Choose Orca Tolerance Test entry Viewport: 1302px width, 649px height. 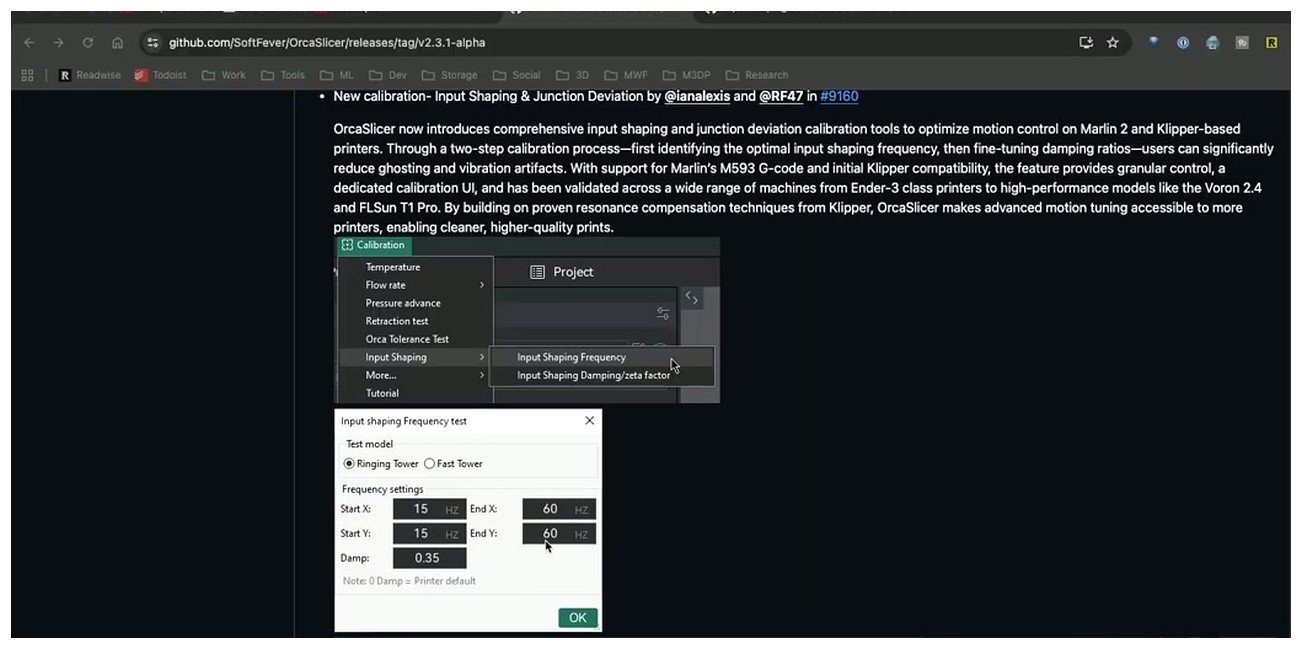point(407,339)
